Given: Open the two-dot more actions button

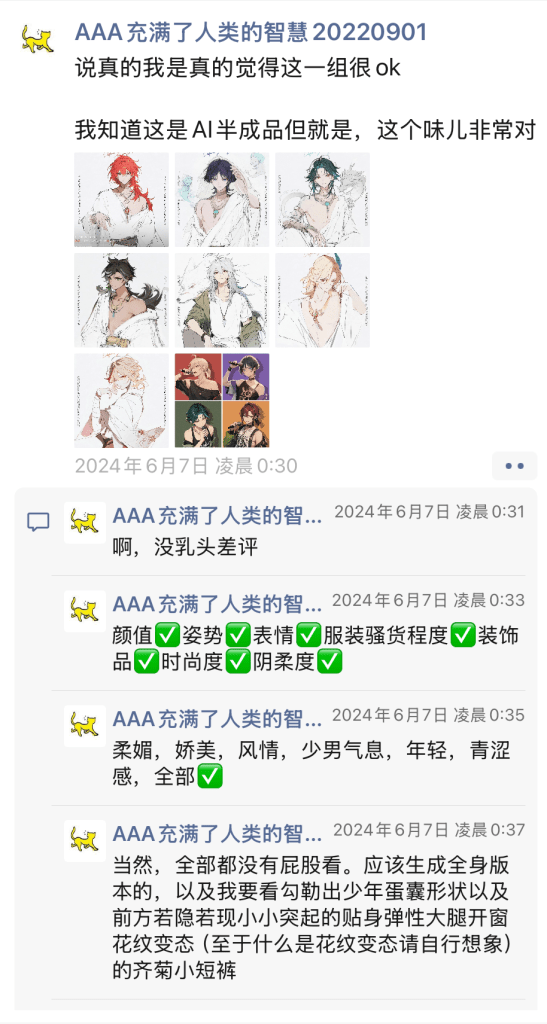Looking at the screenshot, I should click(514, 466).
